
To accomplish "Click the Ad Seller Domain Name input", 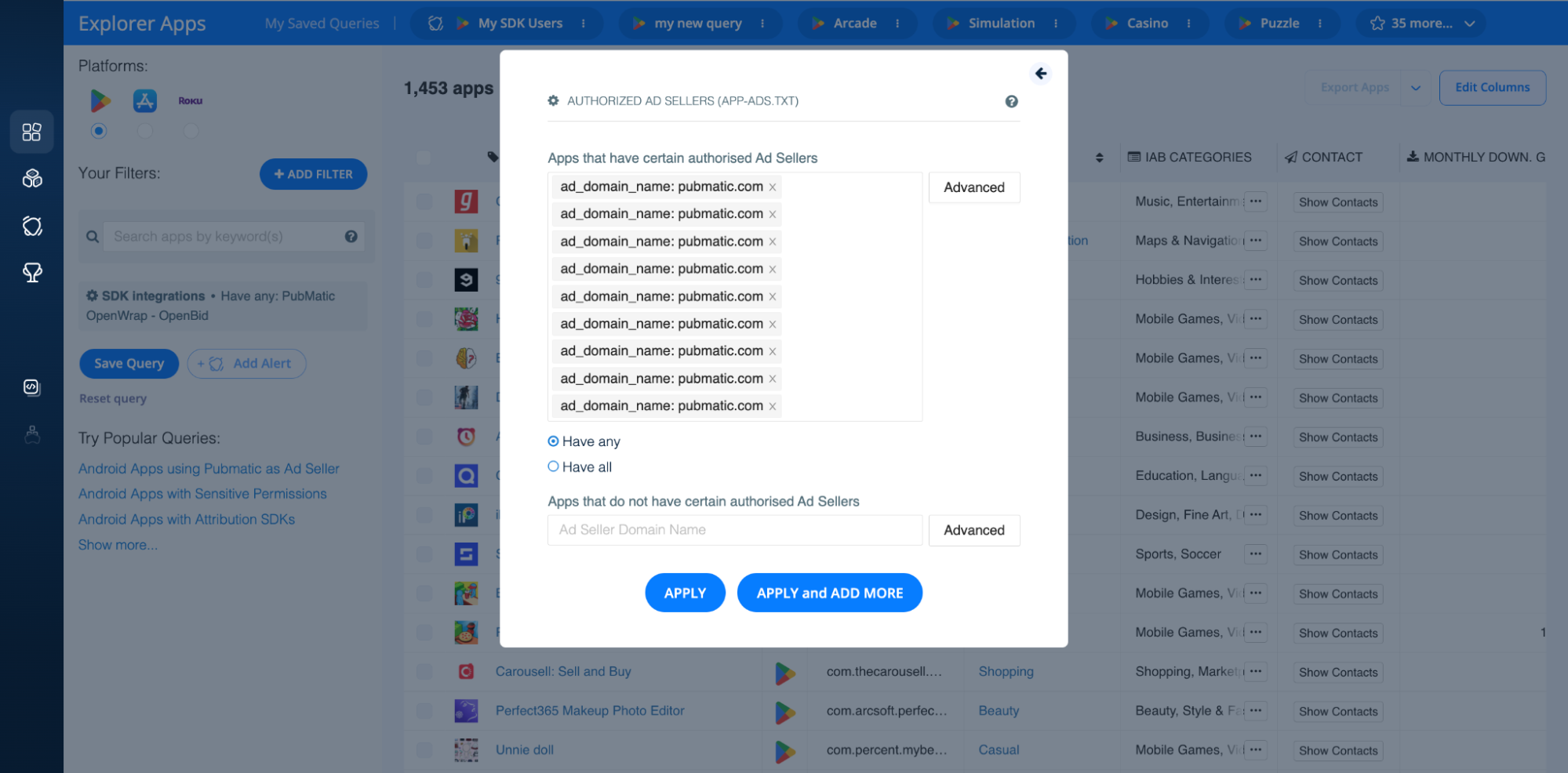I will coord(735,530).
